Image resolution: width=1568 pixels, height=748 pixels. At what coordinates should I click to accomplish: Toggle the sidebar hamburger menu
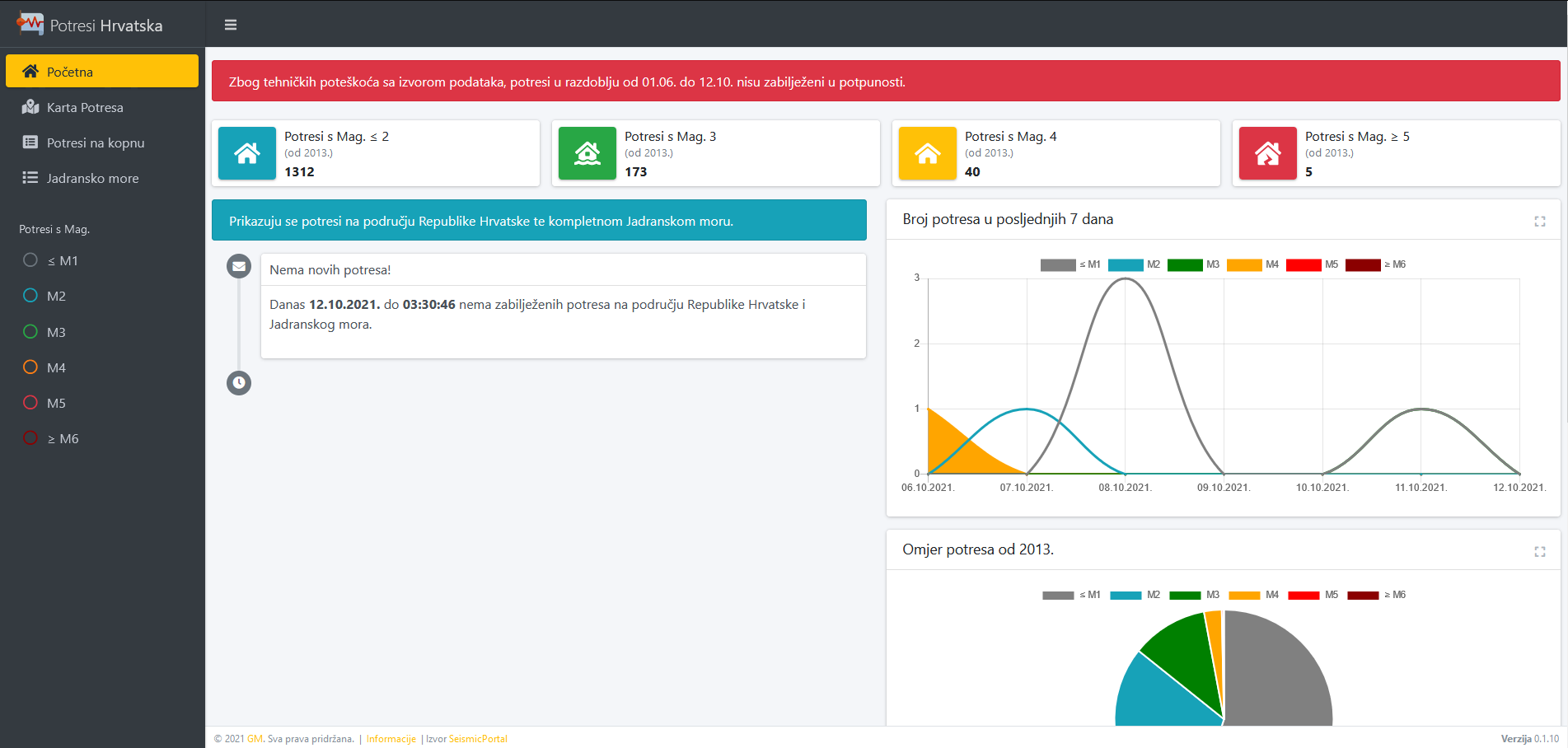click(231, 25)
